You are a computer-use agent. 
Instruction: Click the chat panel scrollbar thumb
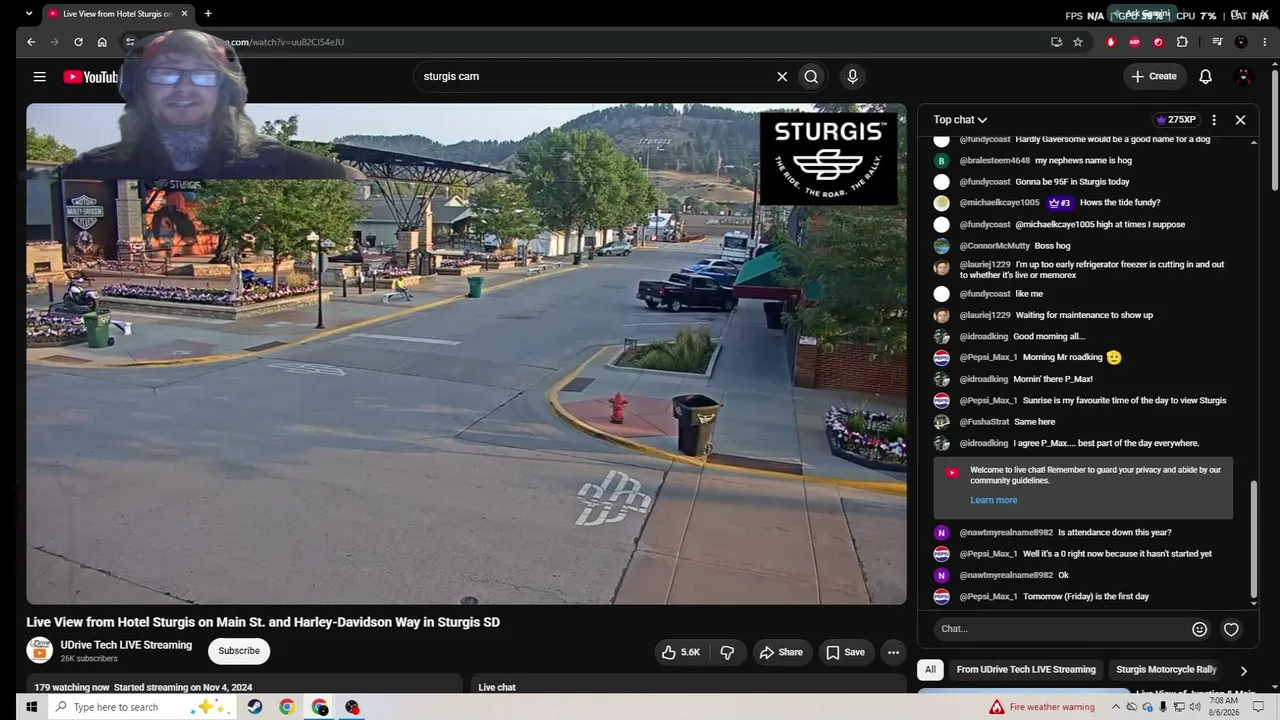click(1254, 538)
